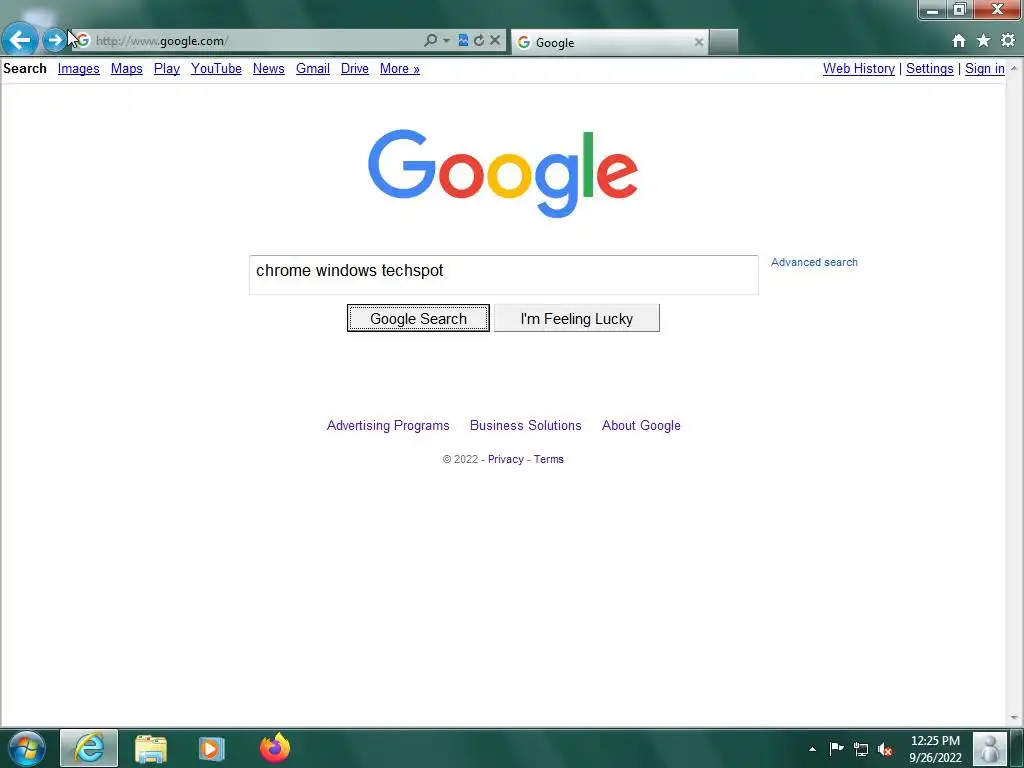
Task: Open Advertising Programs link
Action: (388, 425)
